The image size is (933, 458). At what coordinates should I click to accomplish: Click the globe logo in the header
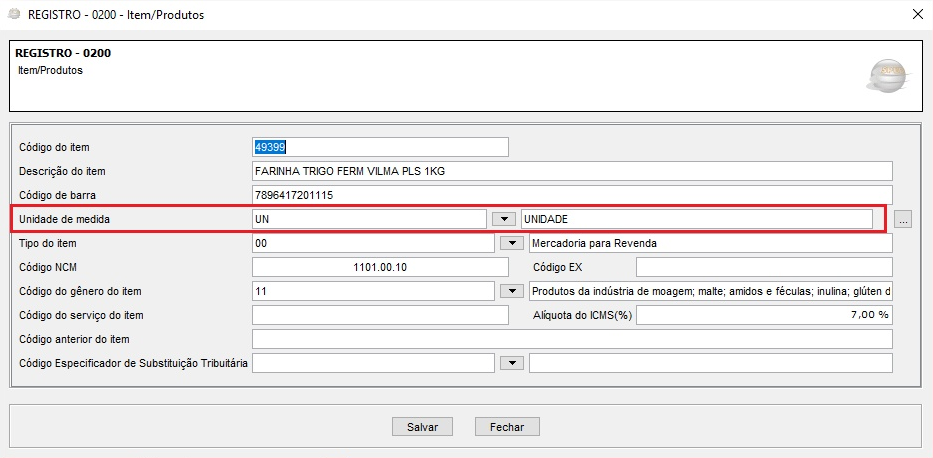[887, 77]
